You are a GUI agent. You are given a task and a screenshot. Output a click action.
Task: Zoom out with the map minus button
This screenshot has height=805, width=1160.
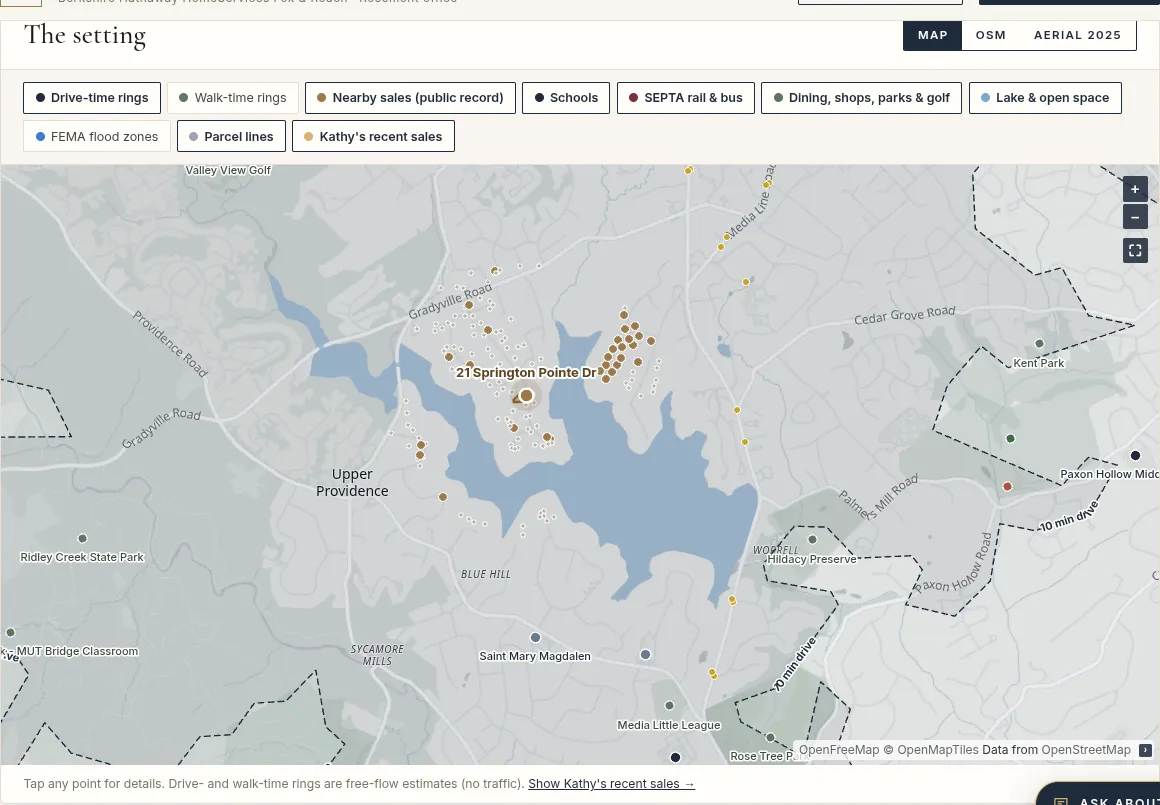coord(1135,217)
